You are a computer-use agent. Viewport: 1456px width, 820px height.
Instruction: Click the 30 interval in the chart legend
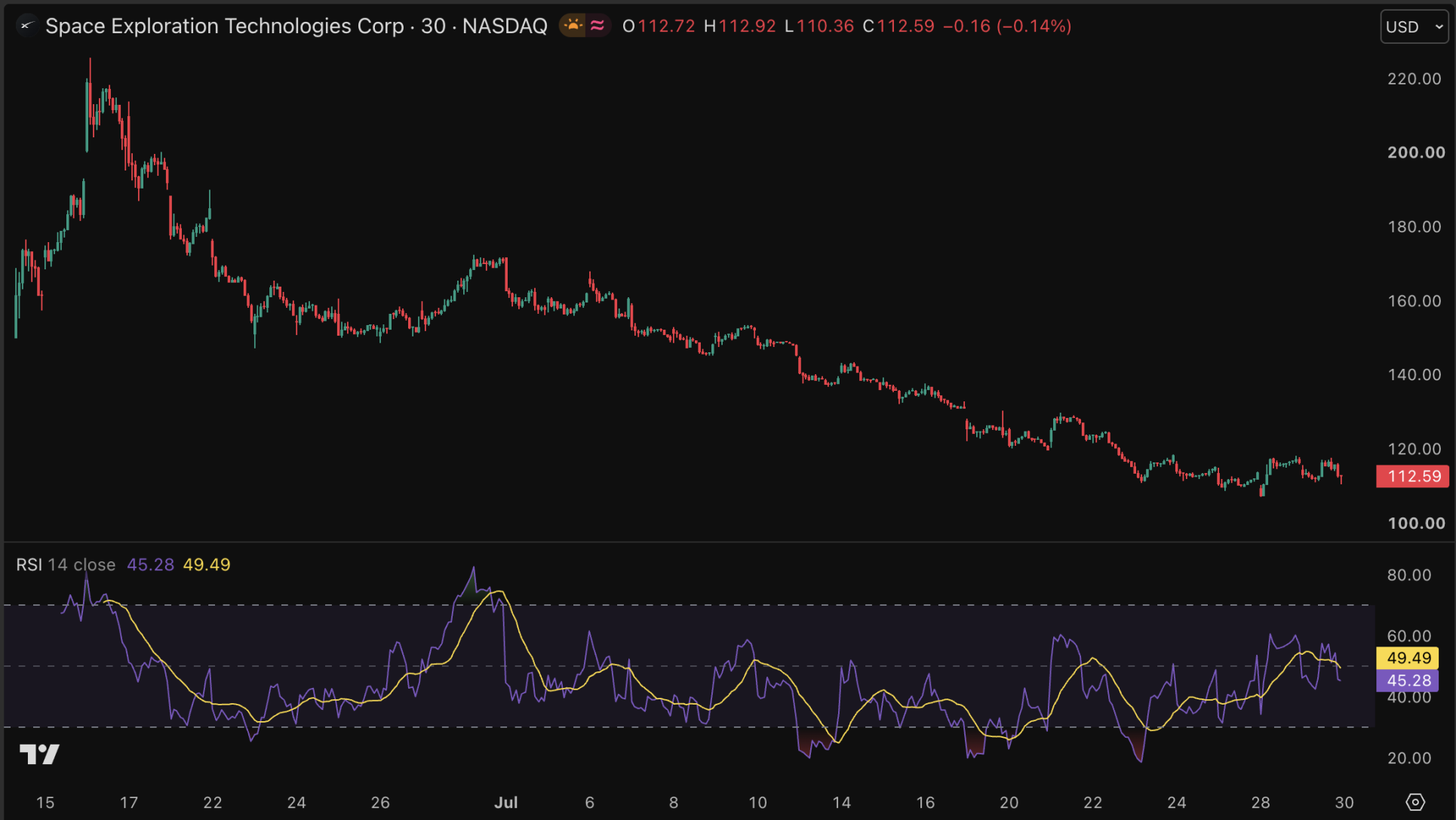433,26
